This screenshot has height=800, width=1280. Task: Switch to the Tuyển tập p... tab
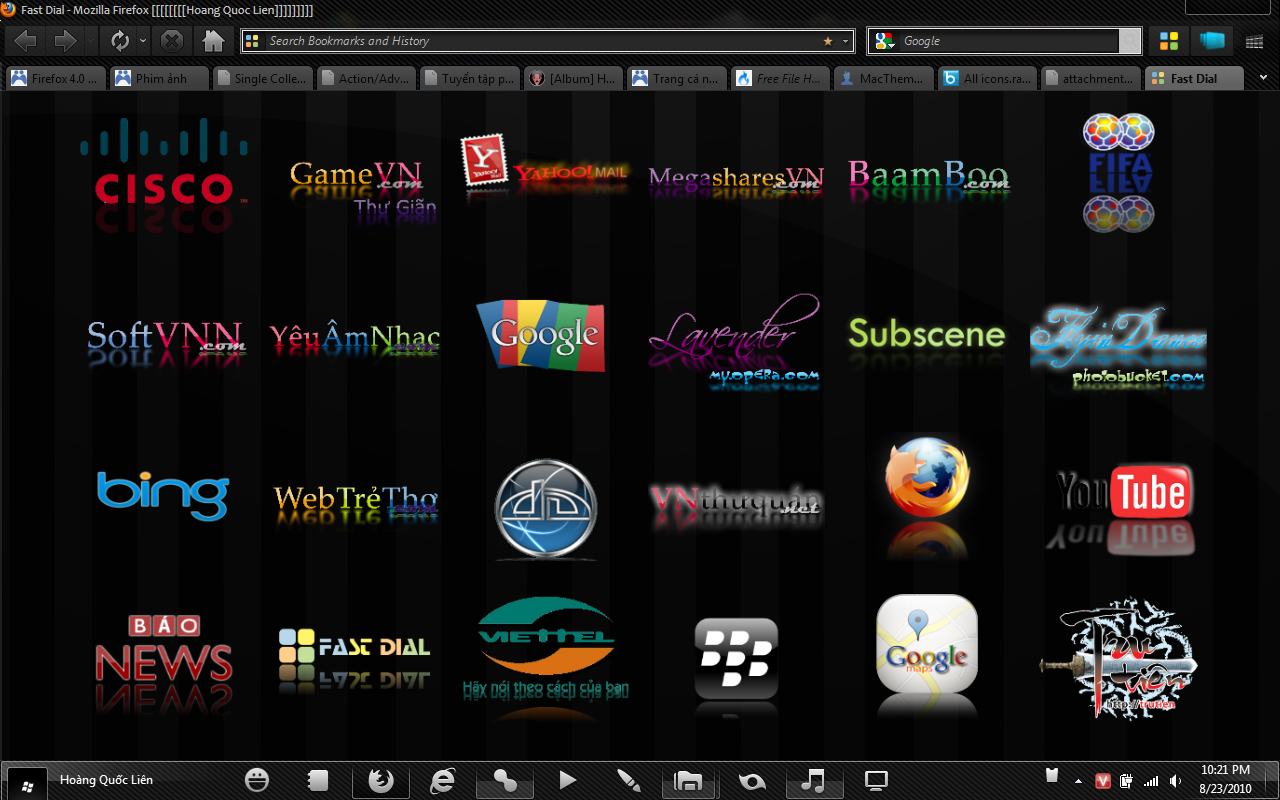coord(469,78)
